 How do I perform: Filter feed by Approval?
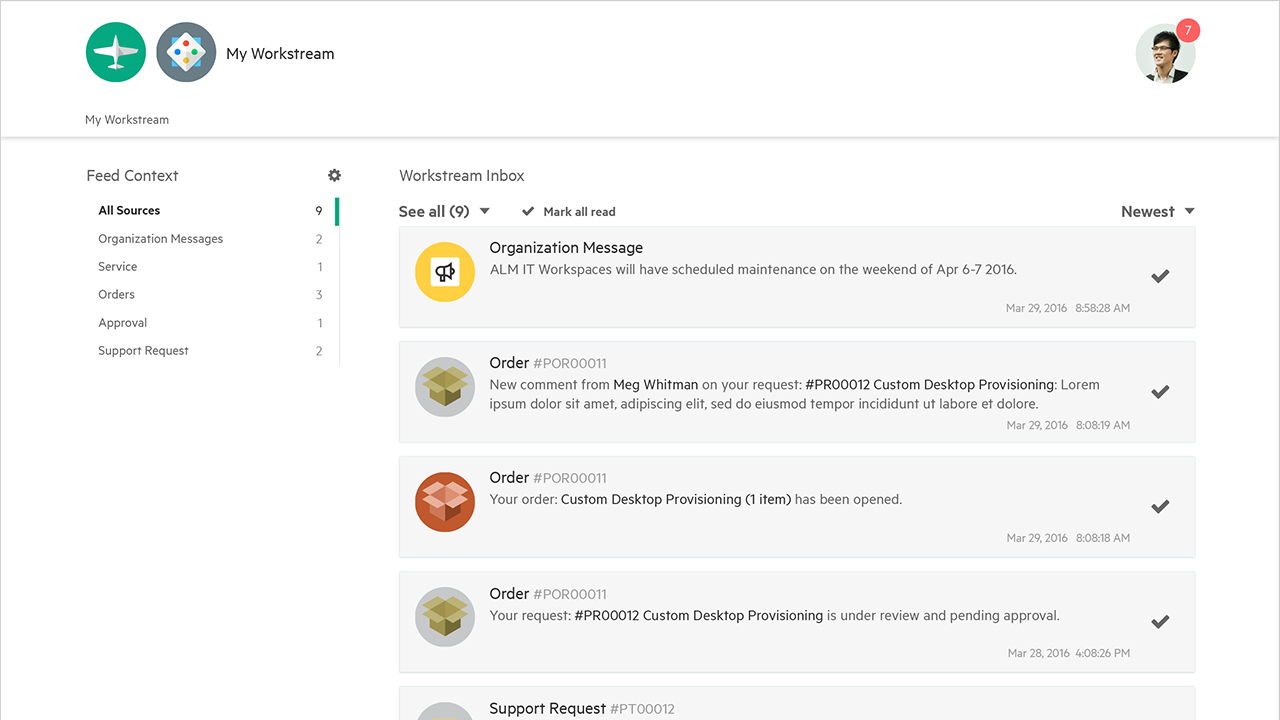211,323
